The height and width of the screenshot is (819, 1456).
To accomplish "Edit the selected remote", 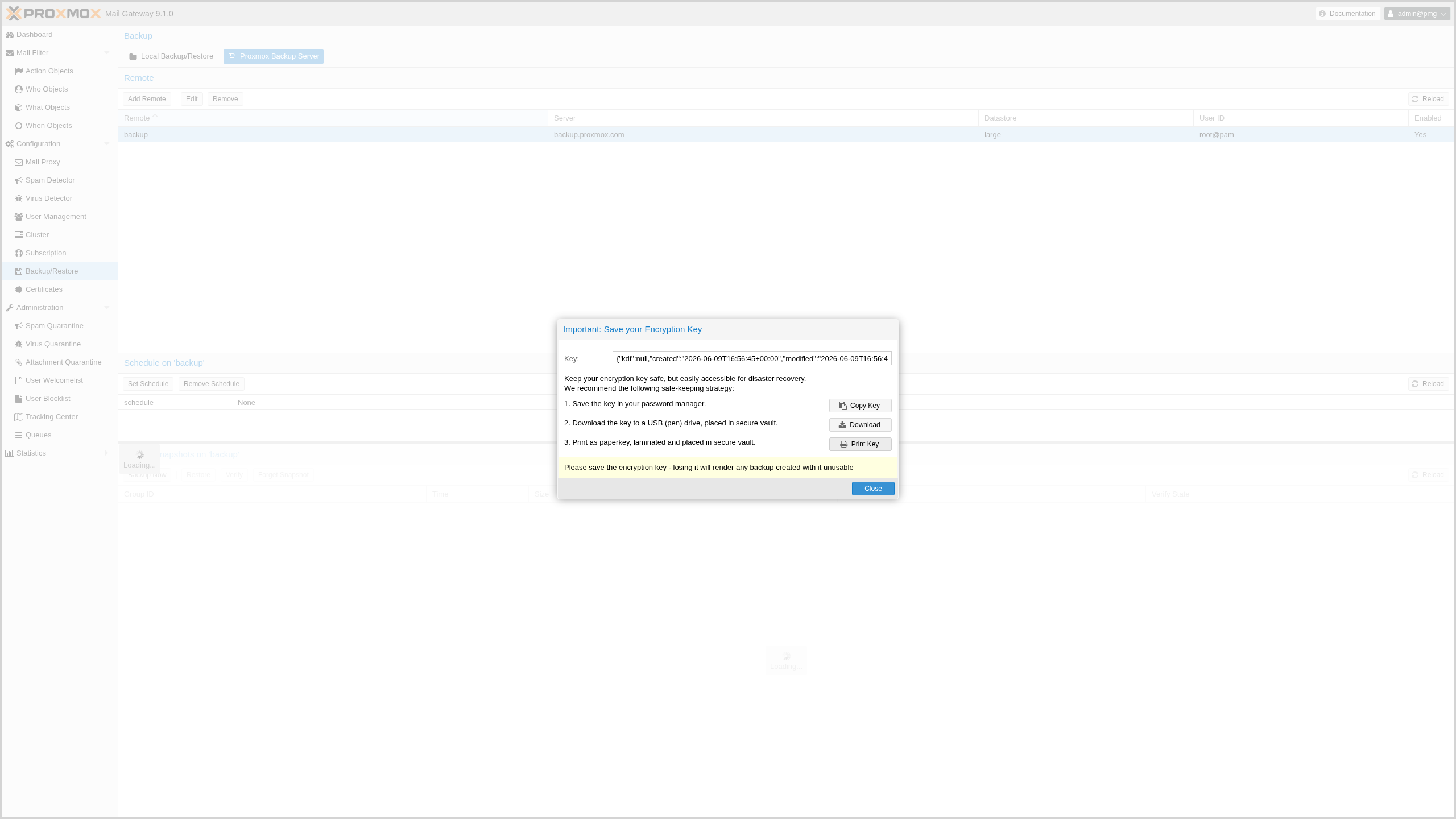I will click(192, 99).
